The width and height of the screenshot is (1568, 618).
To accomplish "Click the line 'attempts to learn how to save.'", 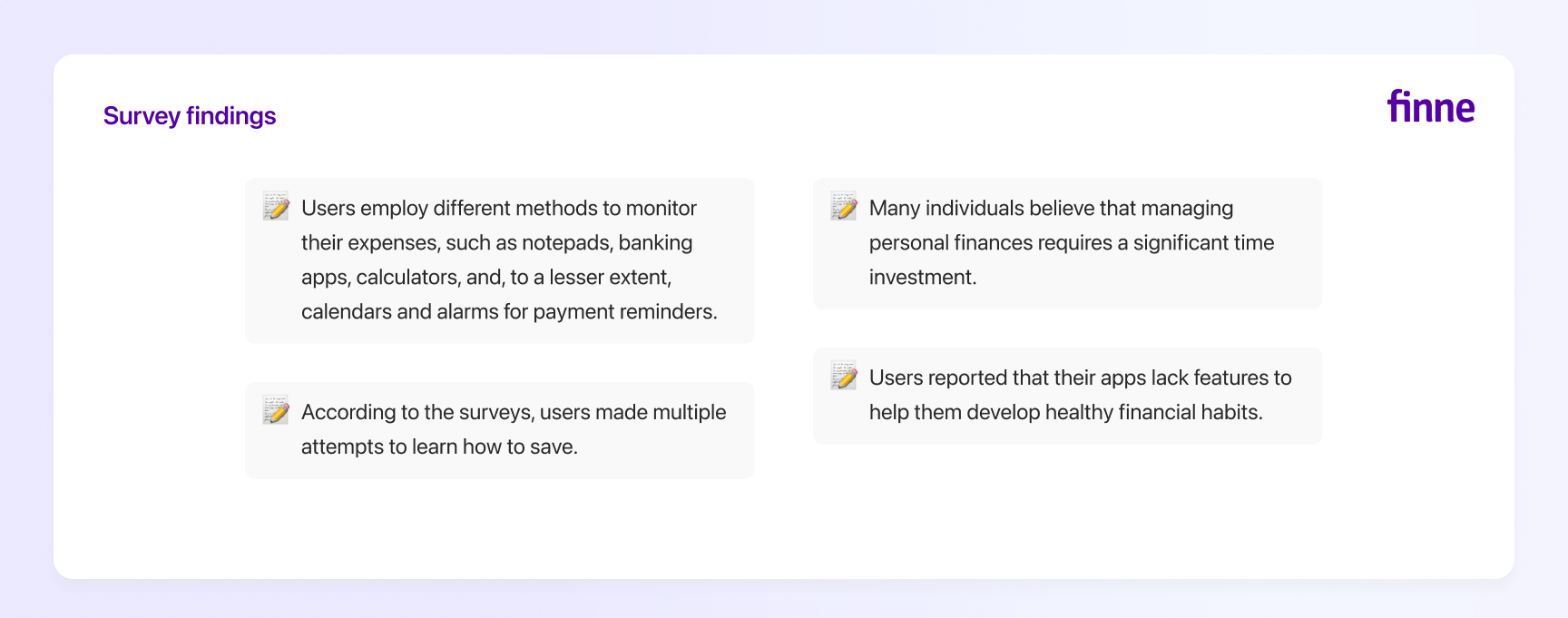I will (x=439, y=446).
